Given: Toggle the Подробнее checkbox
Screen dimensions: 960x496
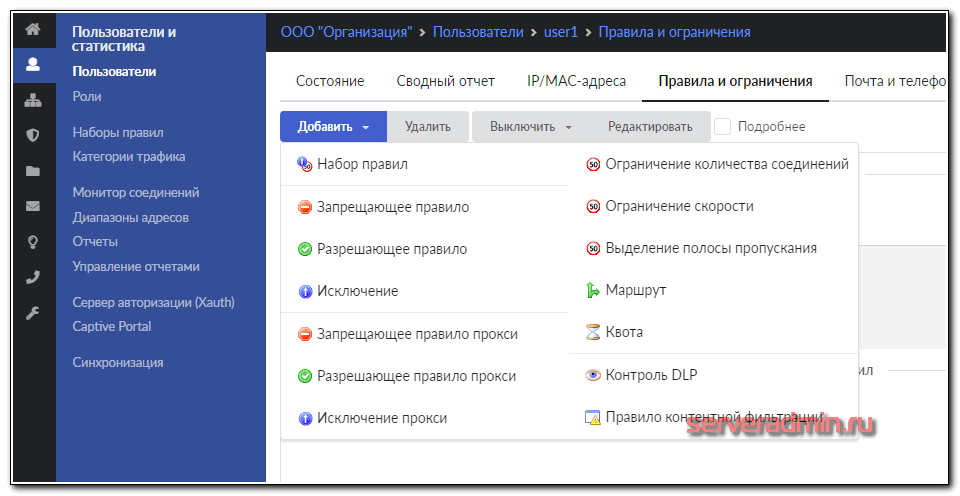Looking at the screenshot, I should (x=722, y=127).
